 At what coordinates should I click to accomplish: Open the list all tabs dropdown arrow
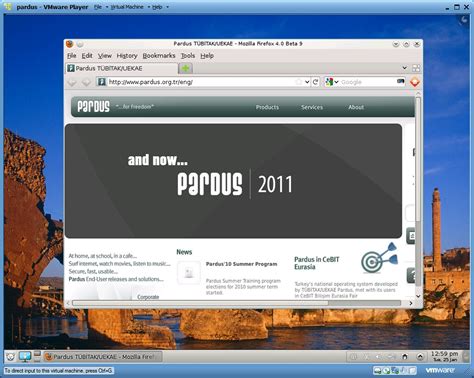[404, 68]
